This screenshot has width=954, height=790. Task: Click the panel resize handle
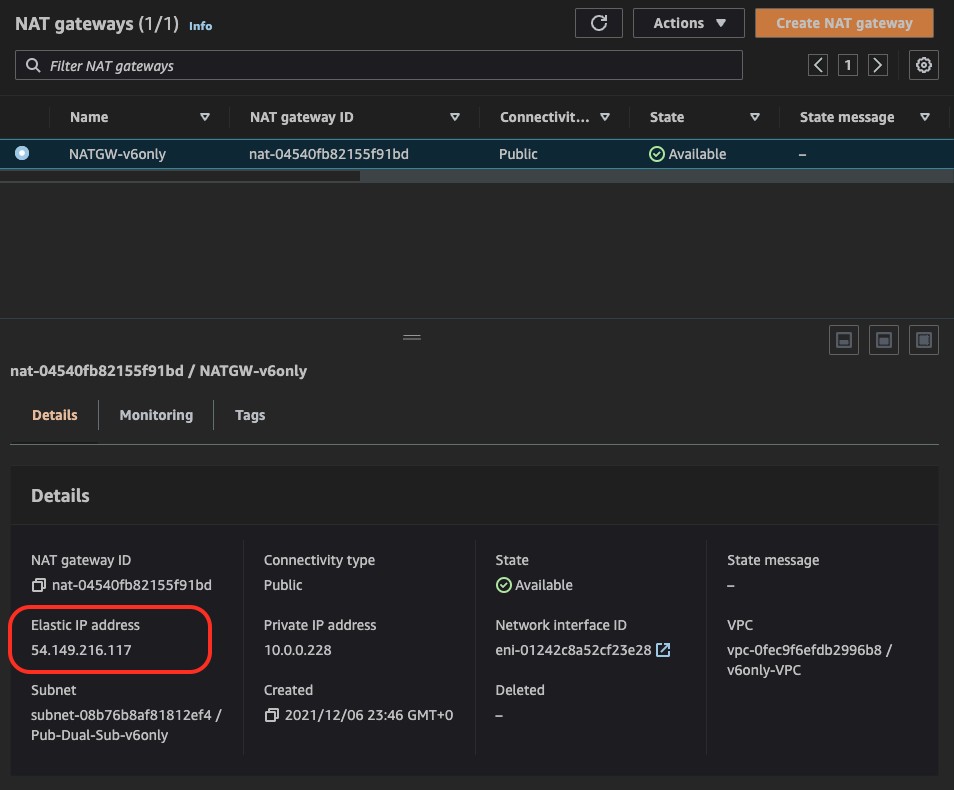(x=412, y=337)
